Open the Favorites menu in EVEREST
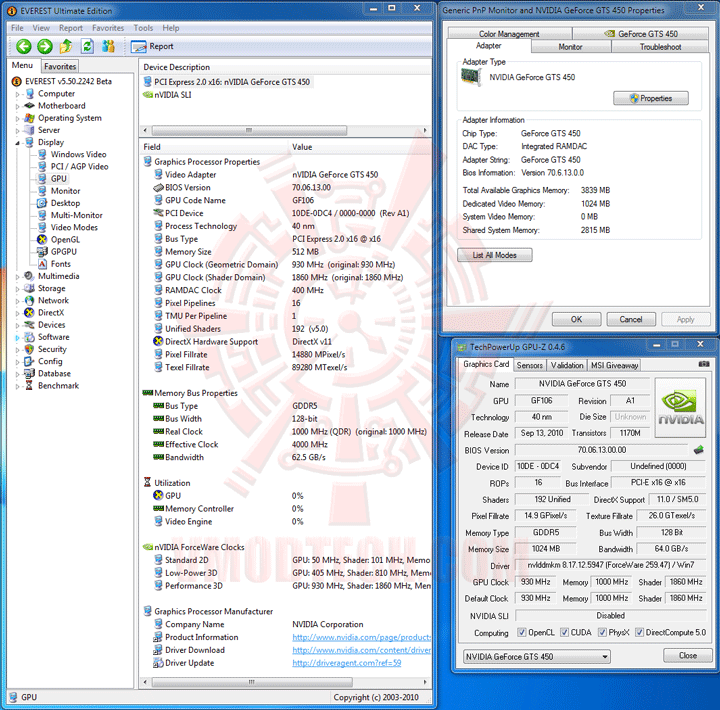The height and width of the screenshot is (710, 720). (108, 28)
